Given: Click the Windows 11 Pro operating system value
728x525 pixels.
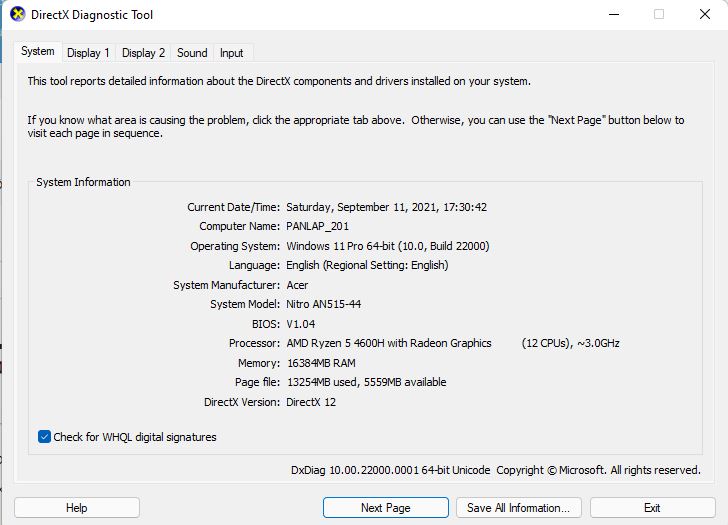Looking at the screenshot, I should pos(387,246).
